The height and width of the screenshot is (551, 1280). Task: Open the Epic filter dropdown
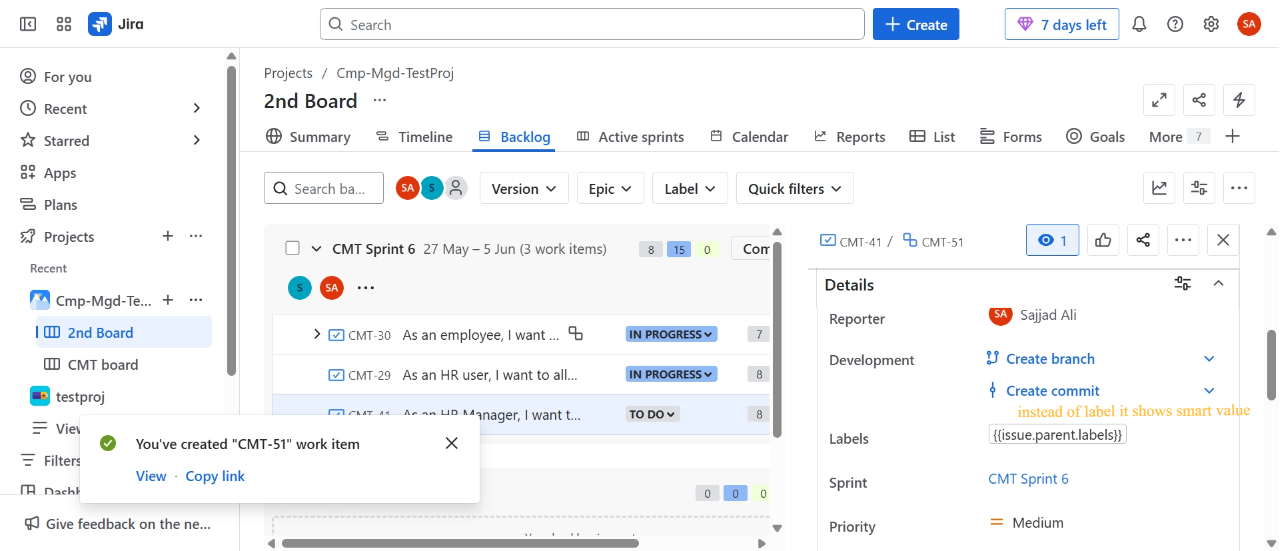point(610,188)
